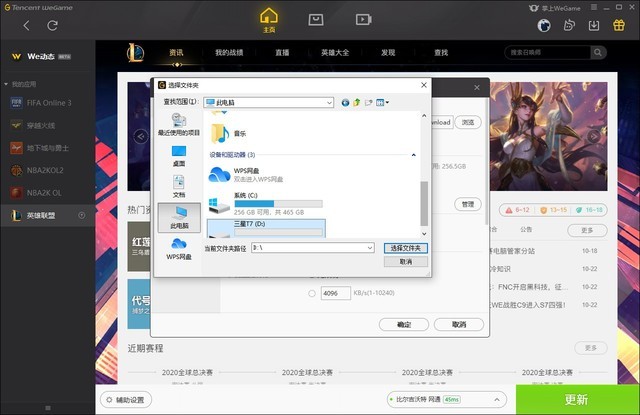Open the 直播 tab
This screenshot has width=640, height=415.
pos(282,53)
